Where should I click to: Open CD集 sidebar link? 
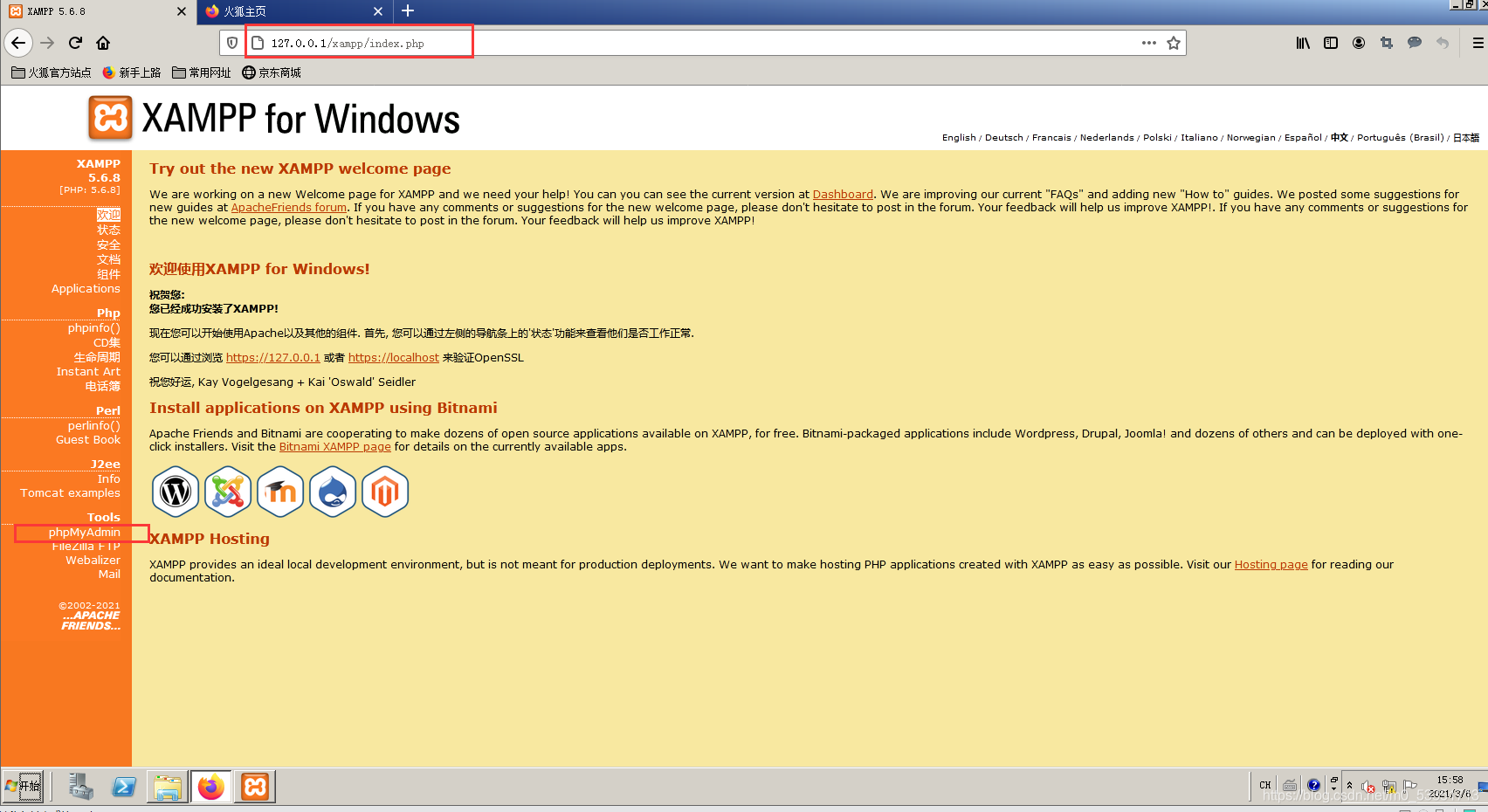(x=107, y=343)
